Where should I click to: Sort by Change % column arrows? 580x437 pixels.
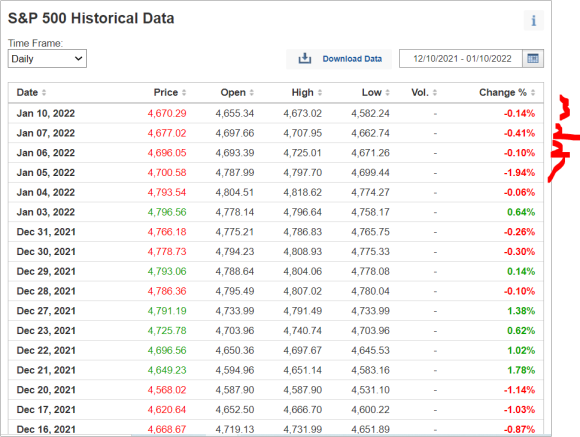point(533,93)
